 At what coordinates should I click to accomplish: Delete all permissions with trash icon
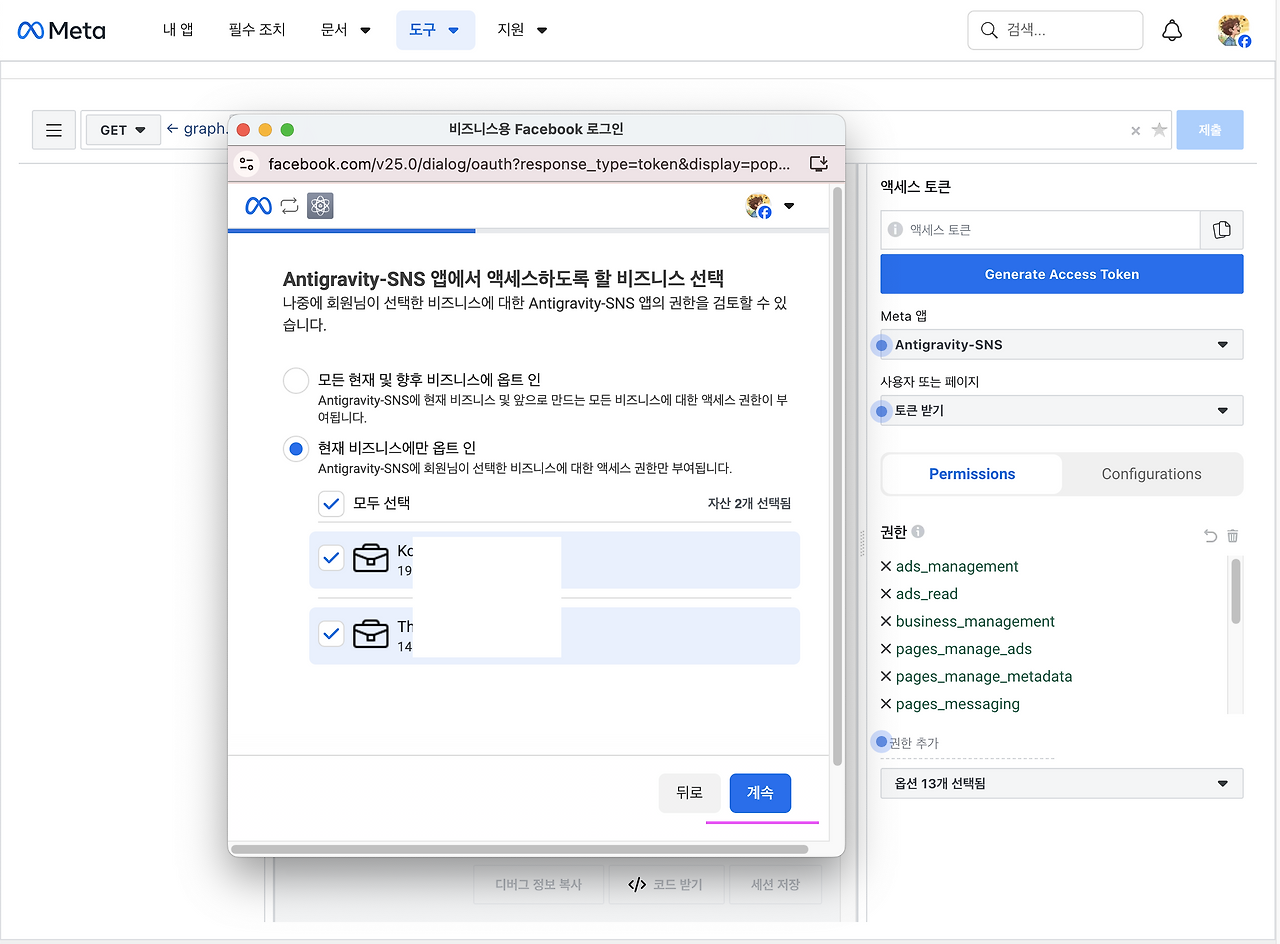(x=1233, y=536)
